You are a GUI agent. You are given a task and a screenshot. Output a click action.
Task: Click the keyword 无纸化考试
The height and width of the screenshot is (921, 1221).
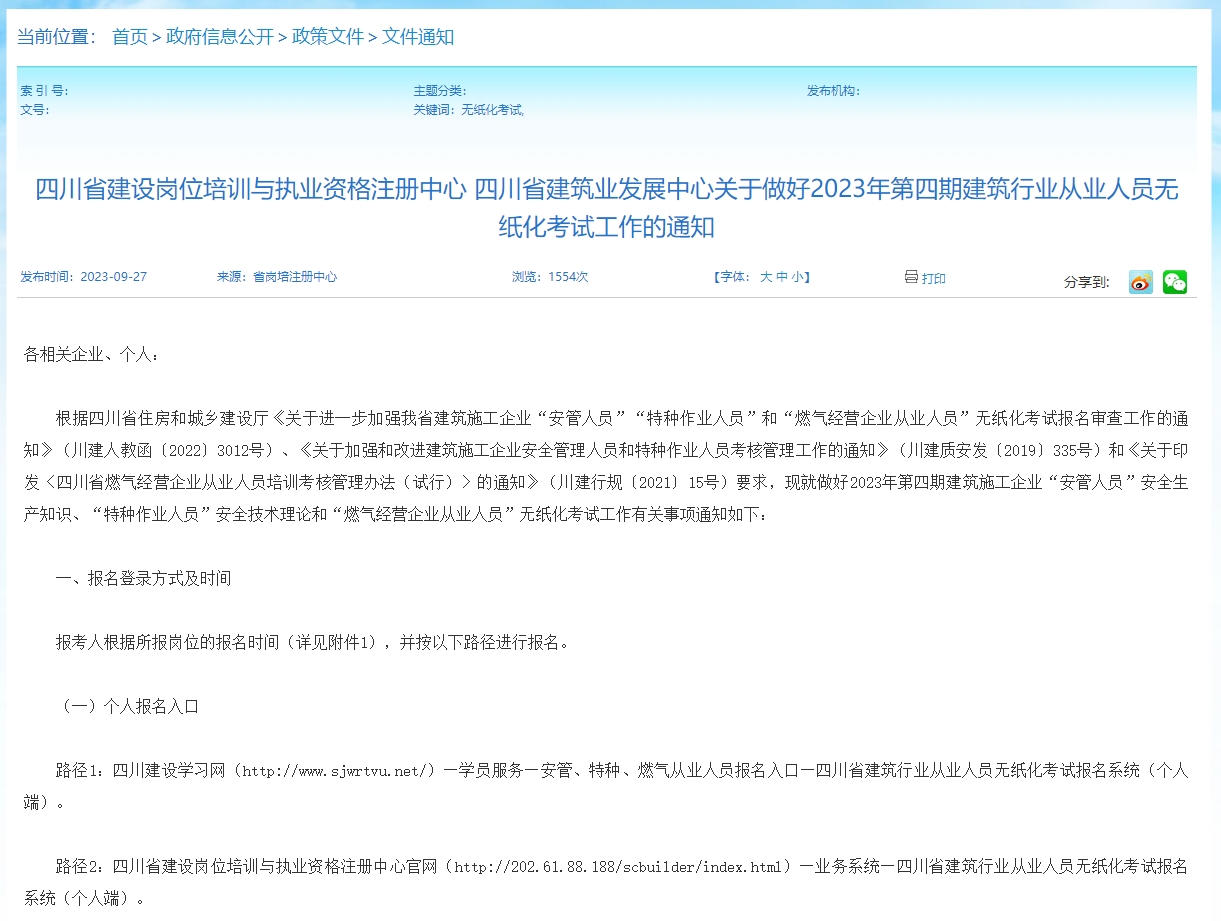point(494,110)
